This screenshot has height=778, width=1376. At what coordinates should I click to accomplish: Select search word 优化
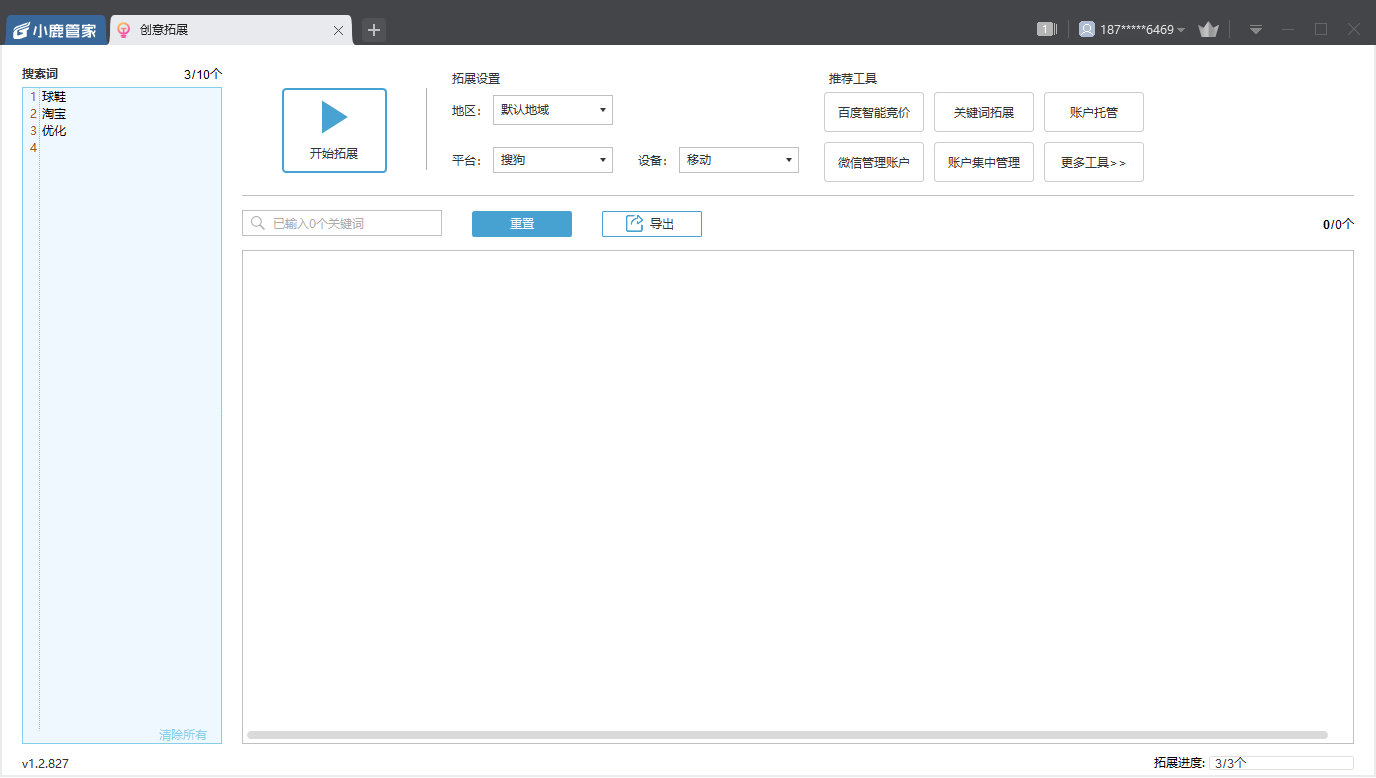[54, 131]
